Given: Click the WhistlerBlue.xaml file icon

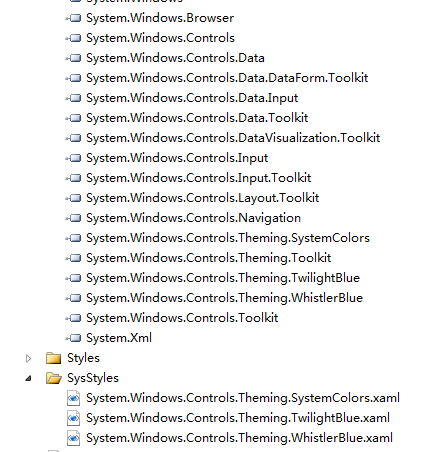Looking at the screenshot, I should coord(73,438).
